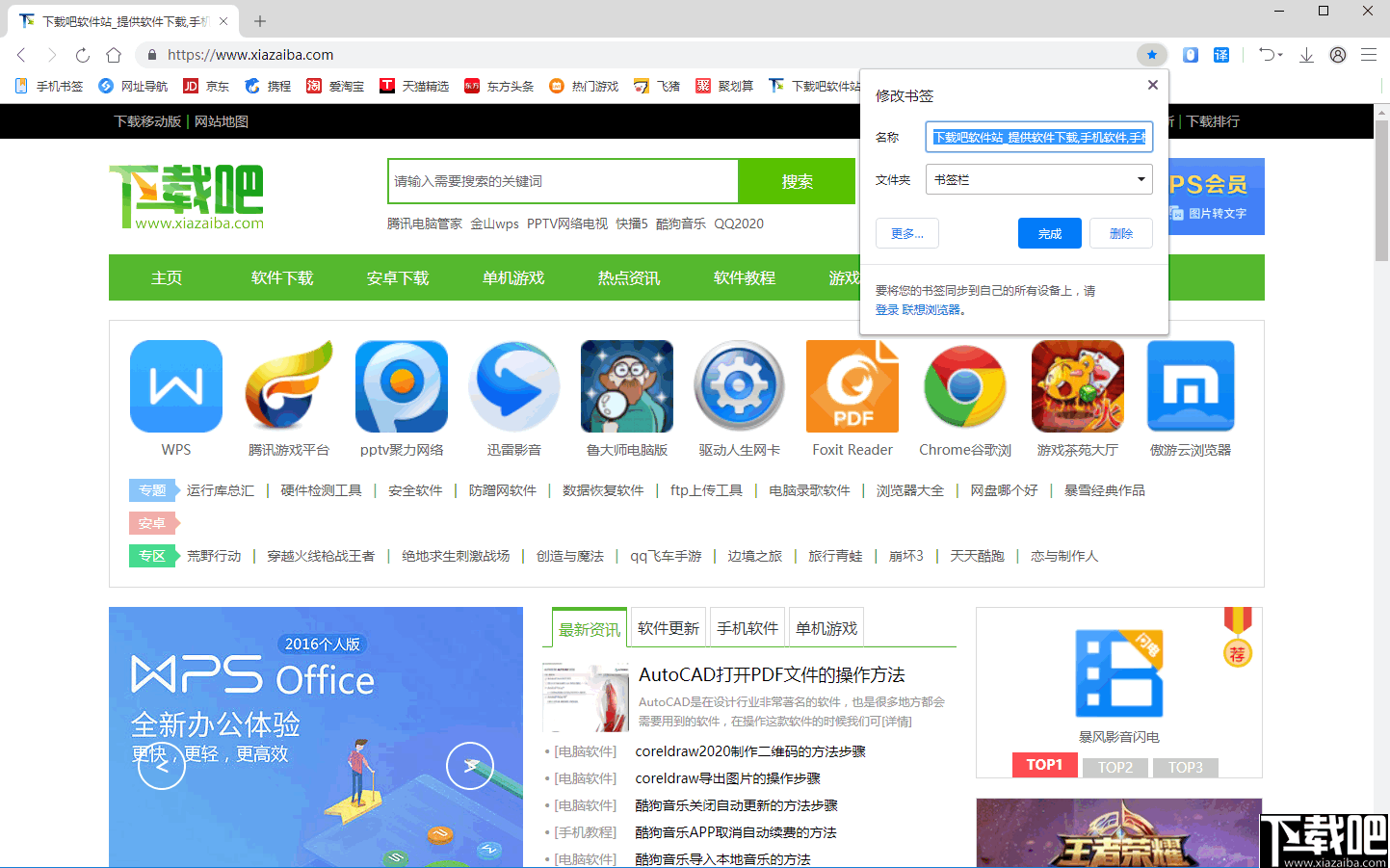Viewport: 1390px width, 868px height.
Task: Open the 网址导航 bookmark
Action: [133, 86]
